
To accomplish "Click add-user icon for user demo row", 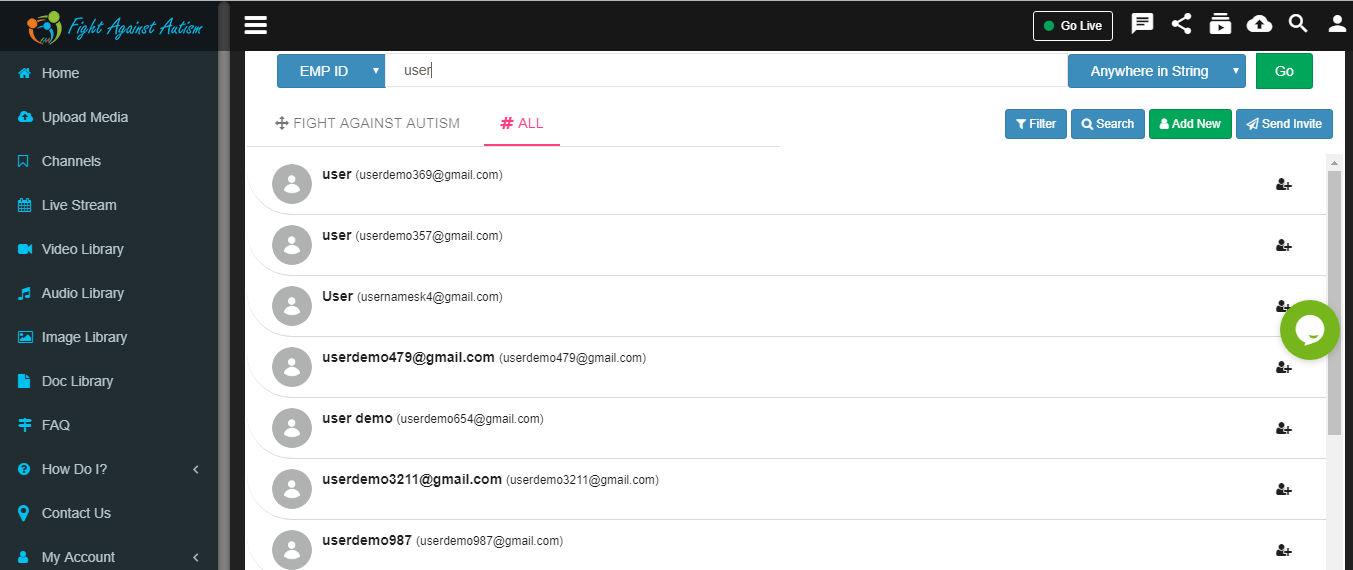I will [x=1284, y=429].
